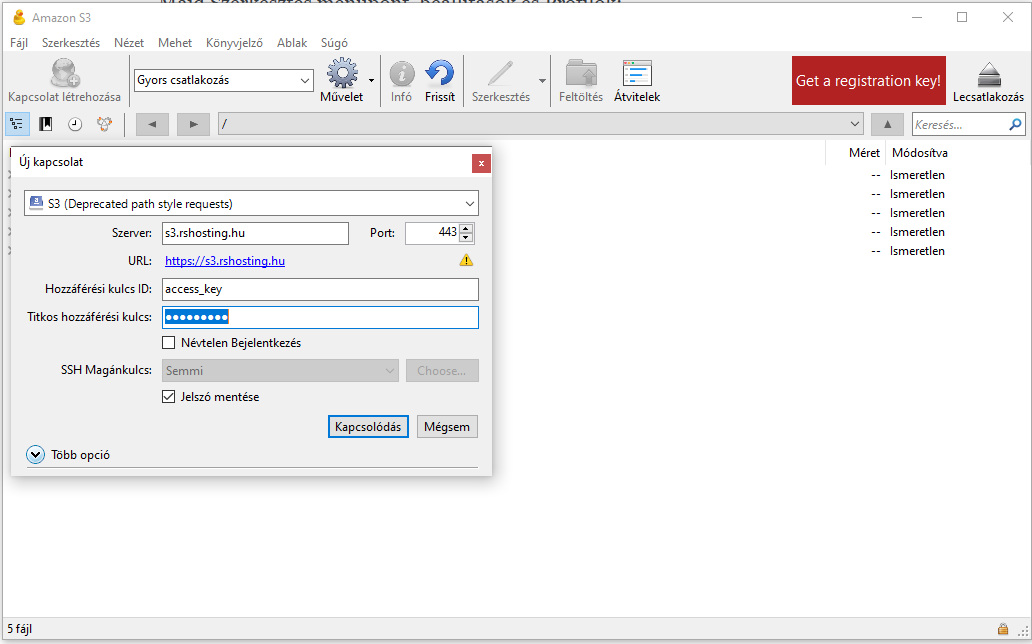1032x644 pixels.
Task: Open the Könyvjelző menu
Action: [234, 43]
